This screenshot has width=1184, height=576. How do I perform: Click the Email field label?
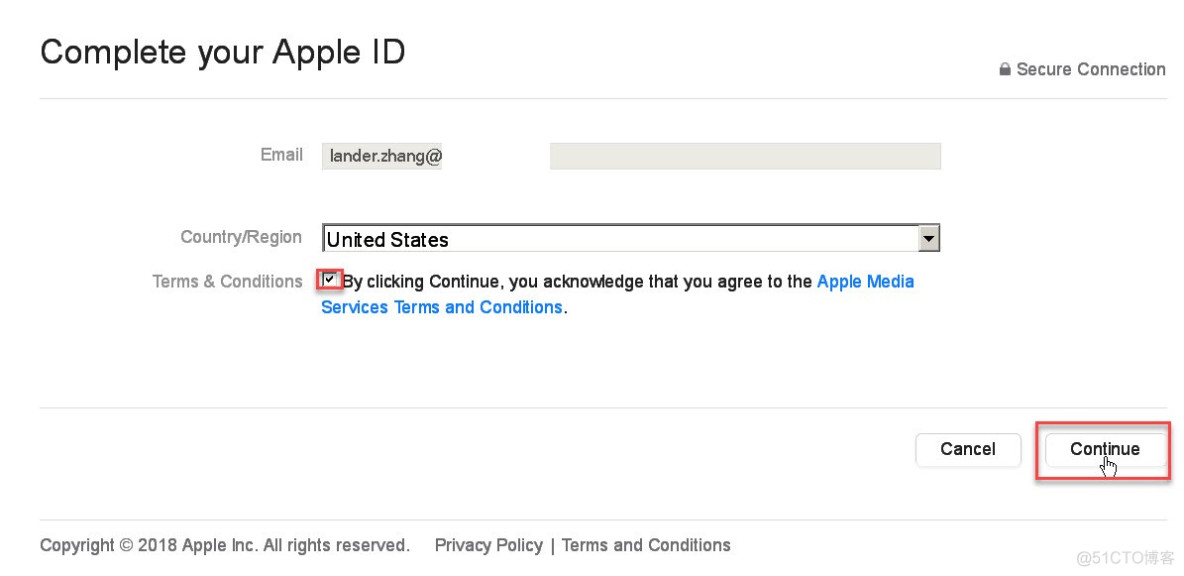[x=282, y=155]
